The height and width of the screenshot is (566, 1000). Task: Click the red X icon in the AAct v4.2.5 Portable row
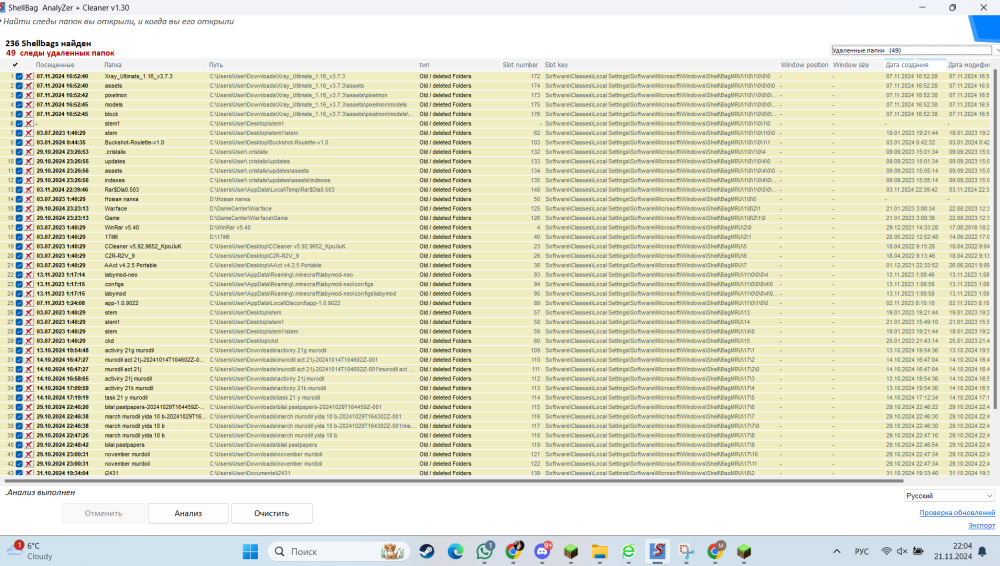pos(29,265)
